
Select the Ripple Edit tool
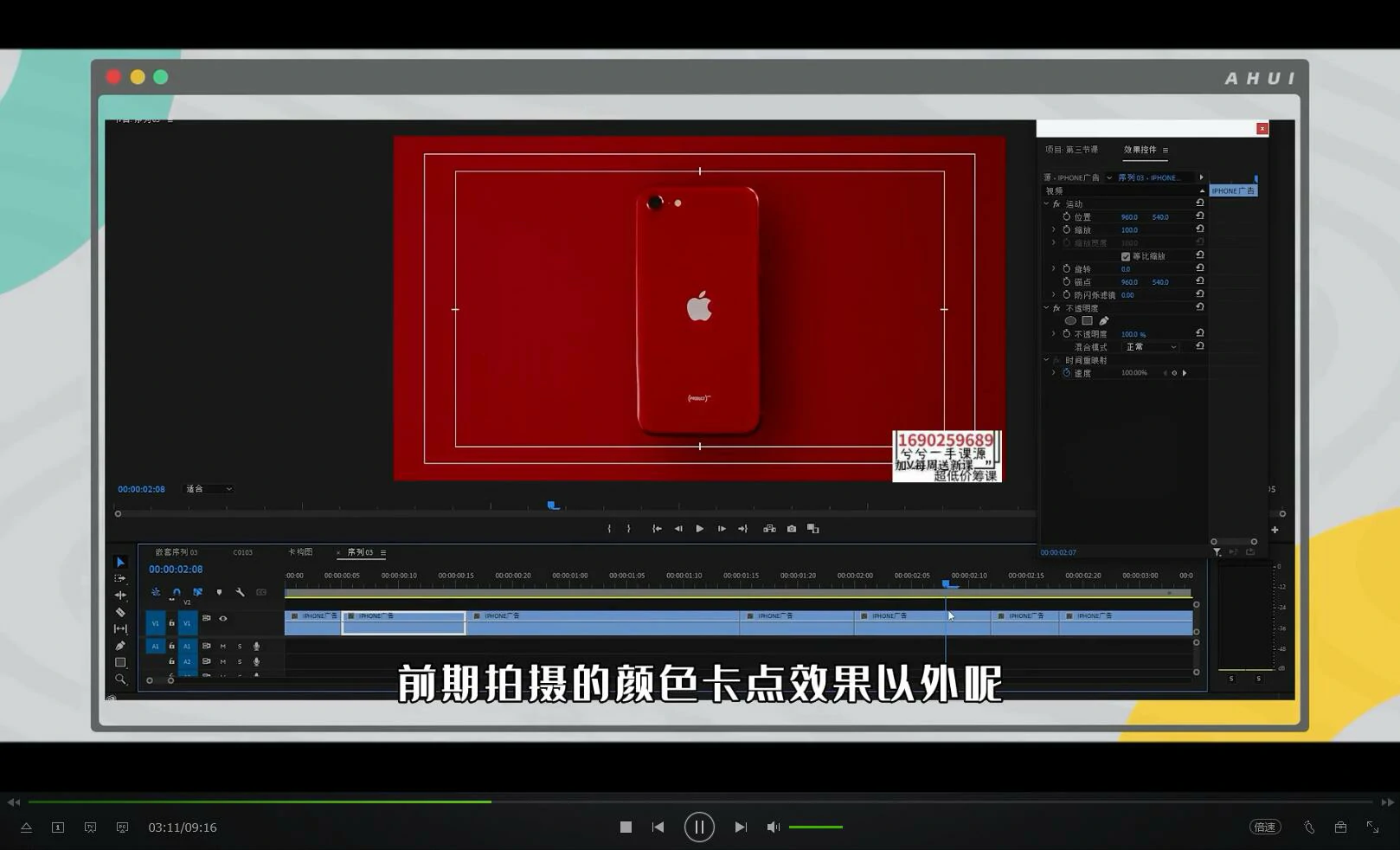120,595
